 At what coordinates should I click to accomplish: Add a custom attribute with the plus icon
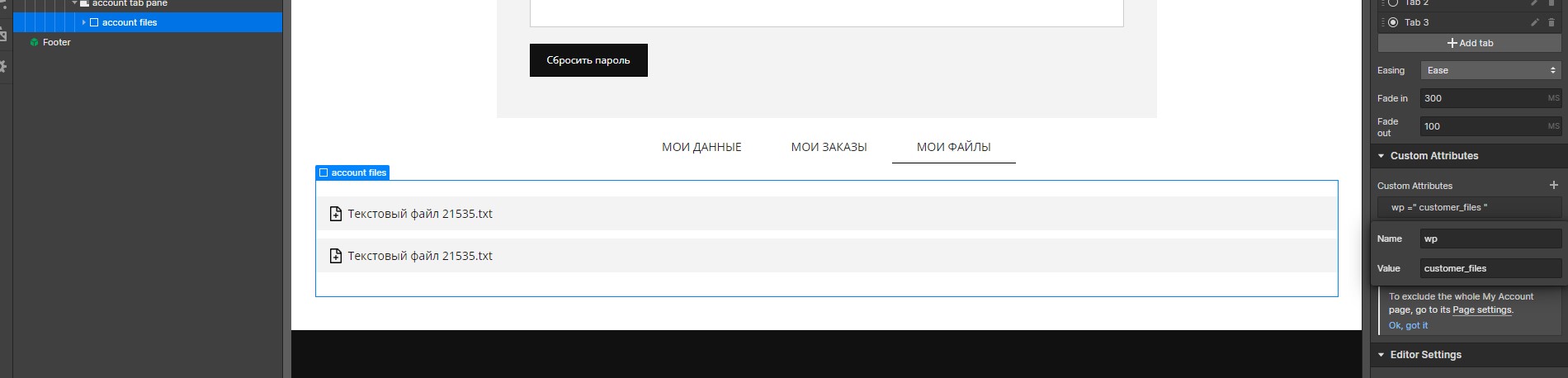[x=1553, y=185]
